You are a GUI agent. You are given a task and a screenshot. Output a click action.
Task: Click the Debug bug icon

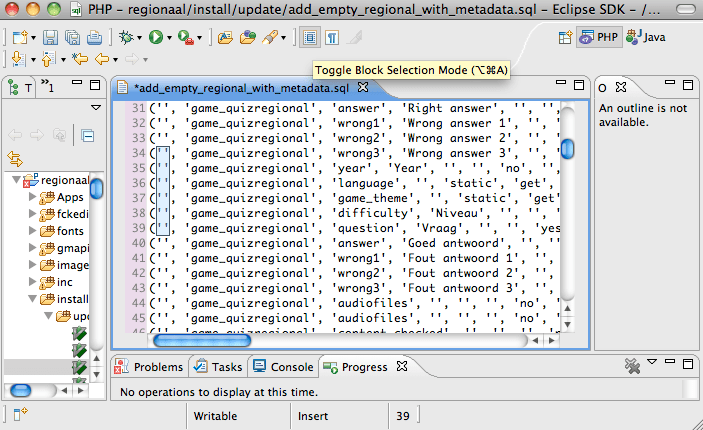[x=126, y=37]
